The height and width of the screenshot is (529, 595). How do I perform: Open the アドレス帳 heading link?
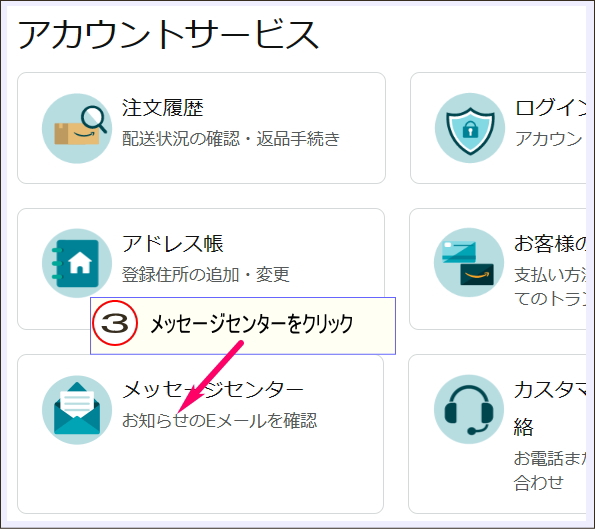point(173,244)
